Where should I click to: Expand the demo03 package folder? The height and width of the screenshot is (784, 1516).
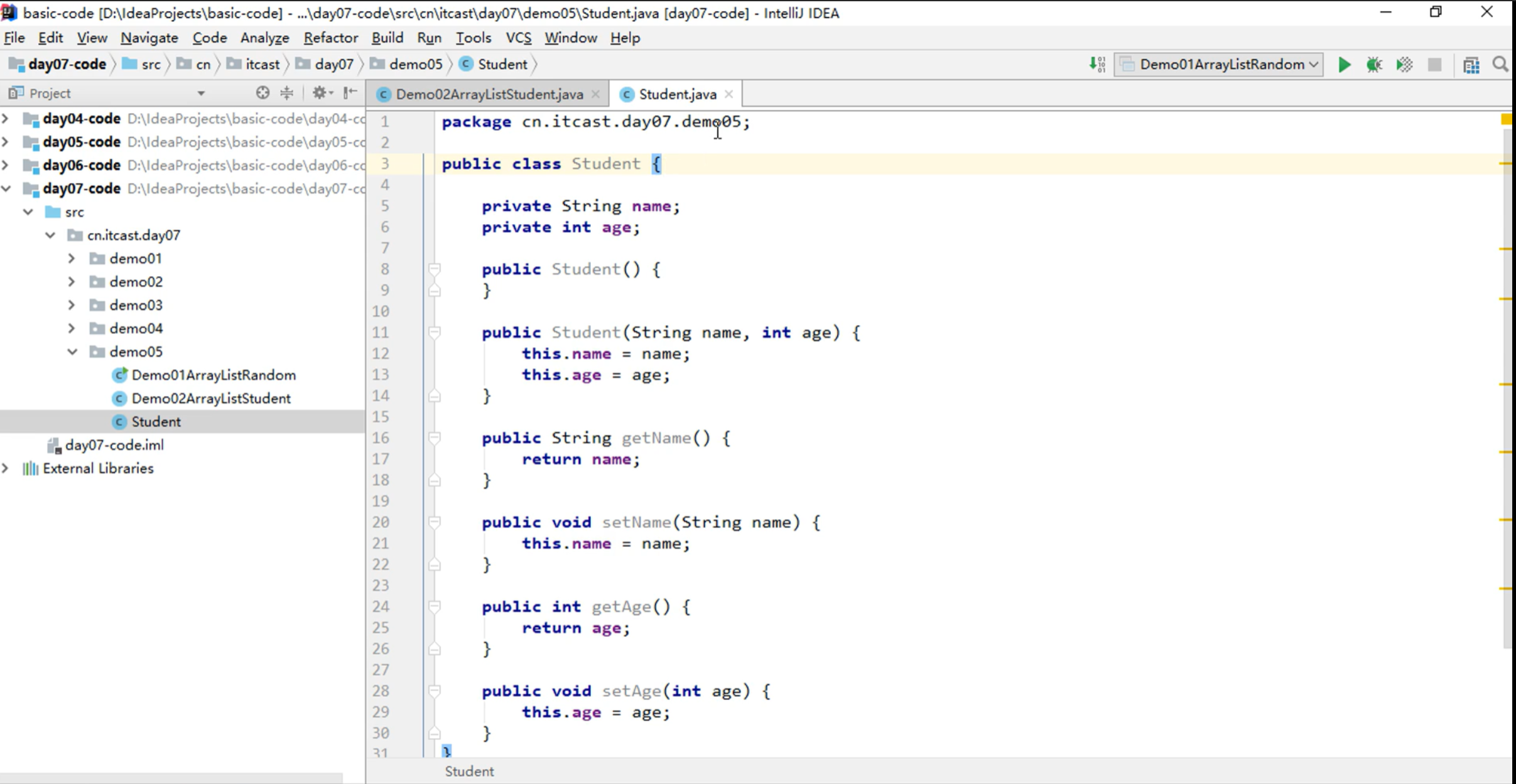72,305
